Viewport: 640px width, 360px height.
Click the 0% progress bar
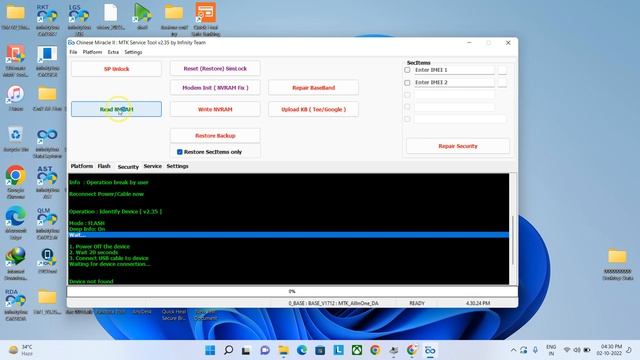tap(292, 291)
